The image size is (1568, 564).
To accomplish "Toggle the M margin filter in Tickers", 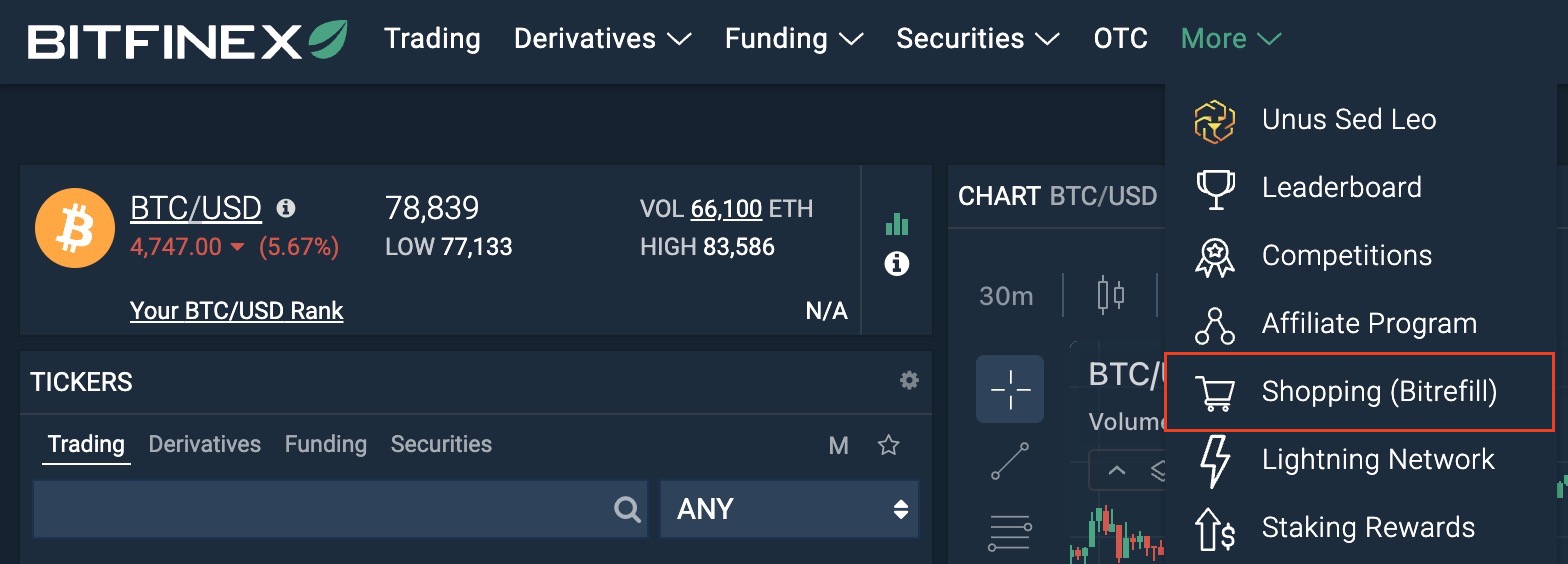I will click(839, 446).
